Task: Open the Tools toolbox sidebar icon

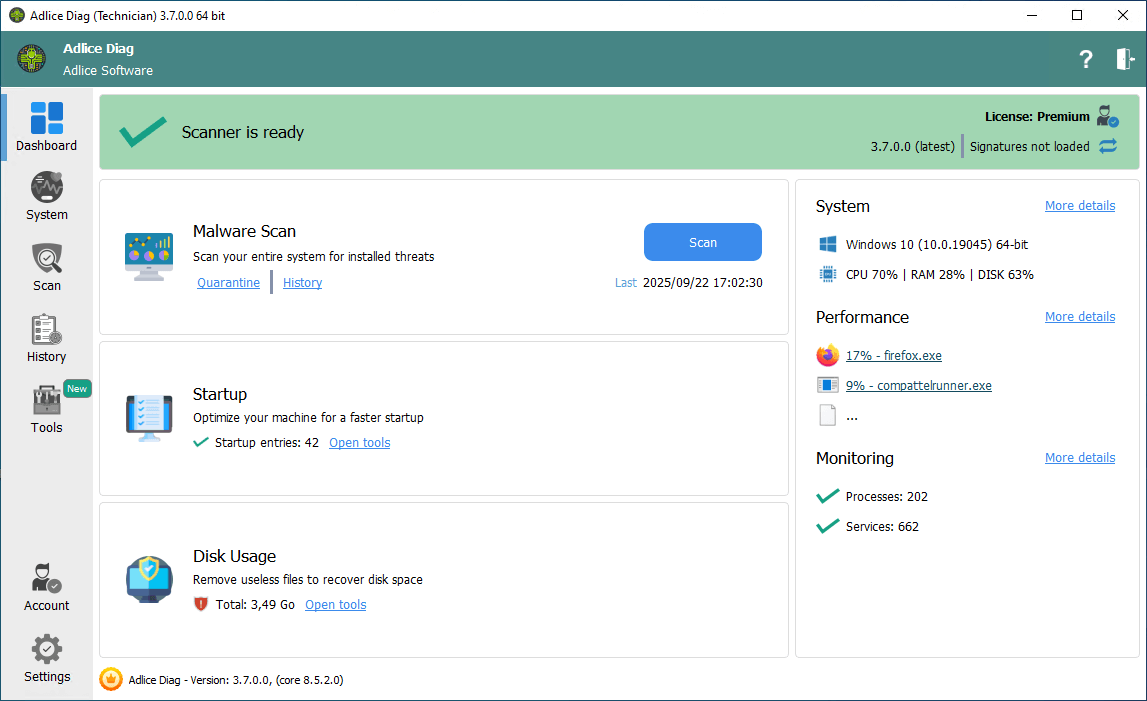Action: tap(46, 401)
